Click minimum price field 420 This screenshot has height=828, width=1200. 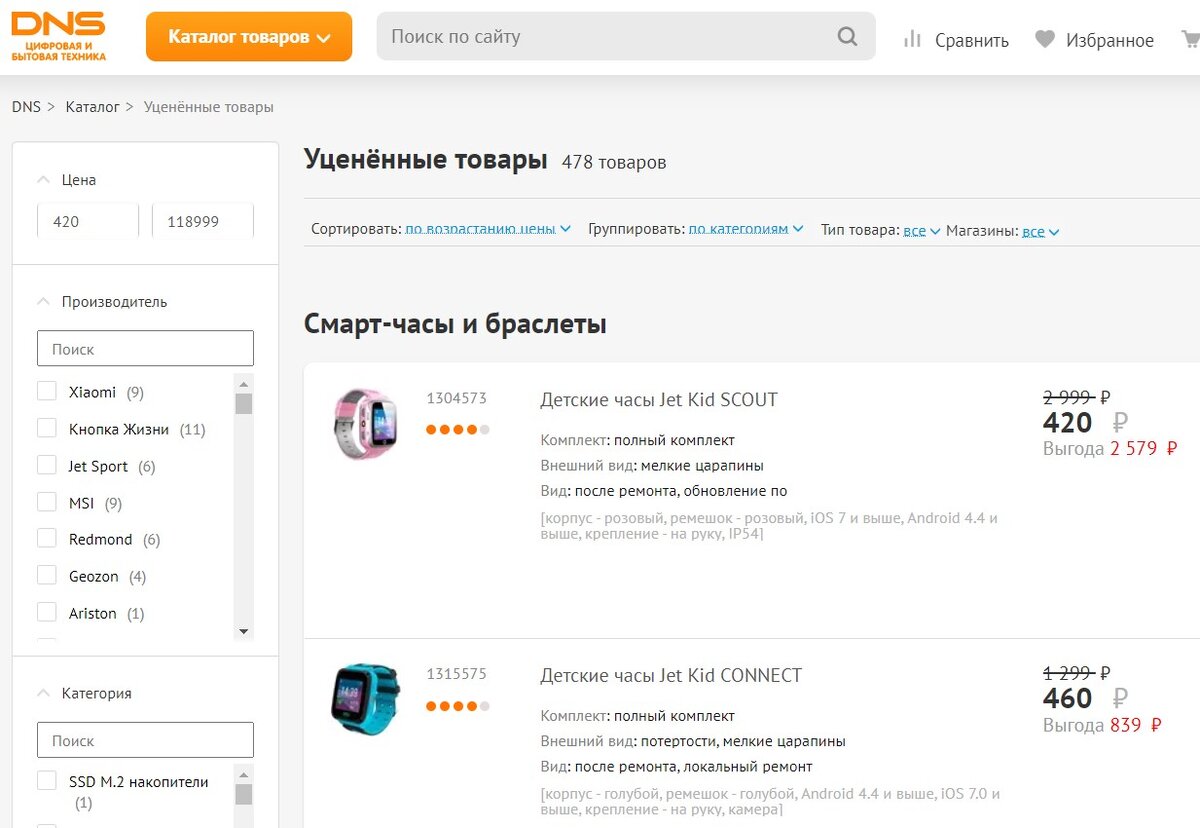click(88, 221)
